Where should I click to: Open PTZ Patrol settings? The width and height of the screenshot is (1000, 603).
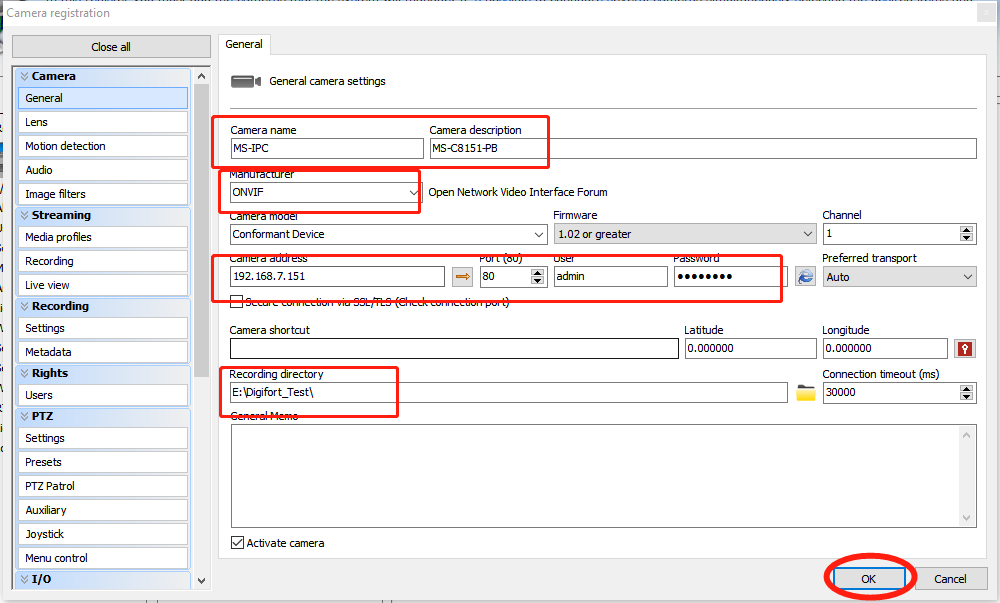pos(103,486)
